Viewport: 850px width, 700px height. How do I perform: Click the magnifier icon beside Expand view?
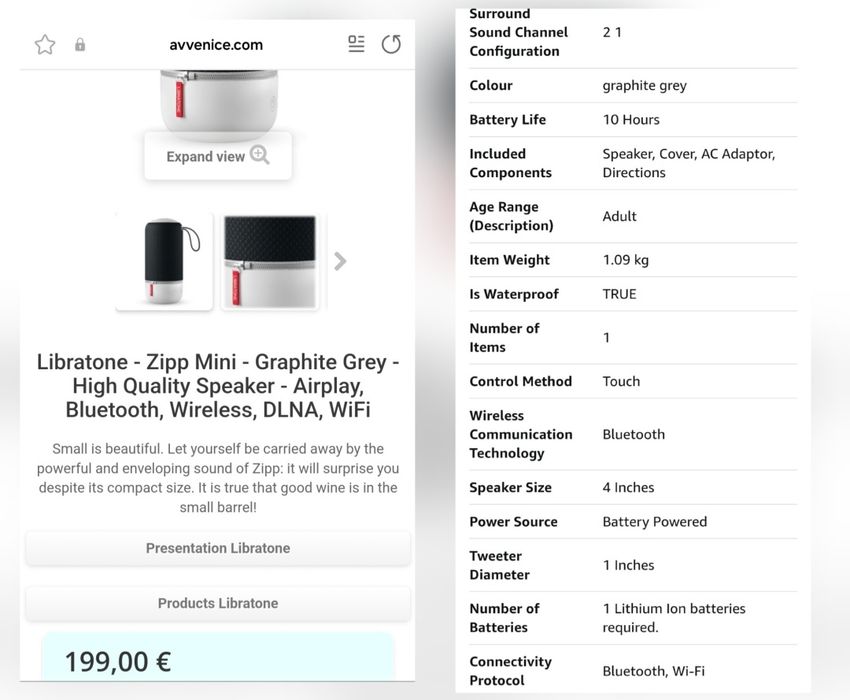click(x=260, y=155)
